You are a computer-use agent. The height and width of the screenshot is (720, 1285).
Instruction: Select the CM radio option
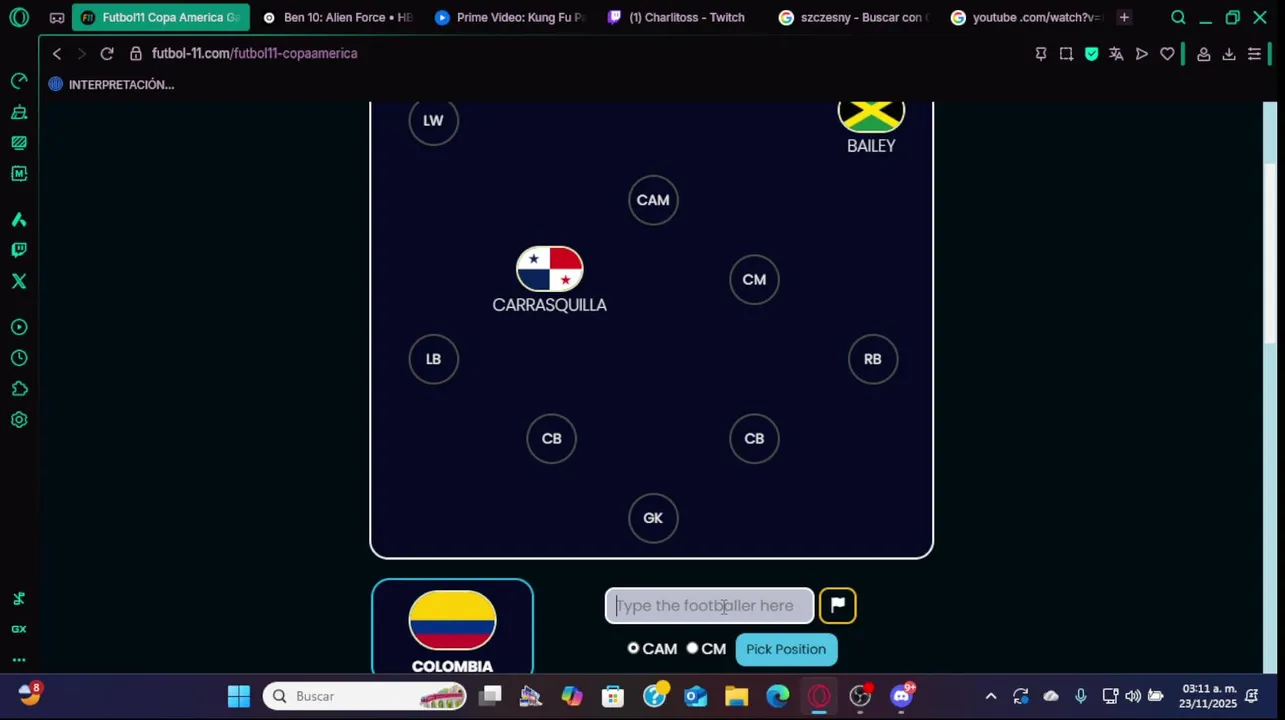pos(692,648)
